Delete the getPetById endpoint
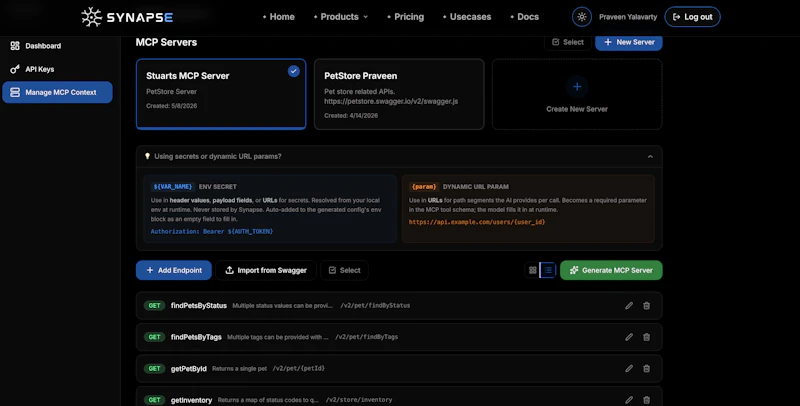 tap(646, 368)
